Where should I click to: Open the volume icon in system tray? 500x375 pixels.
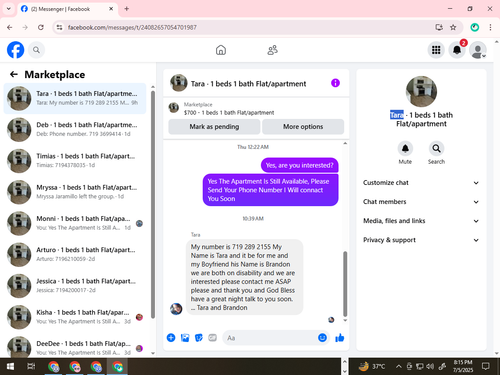point(430,367)
